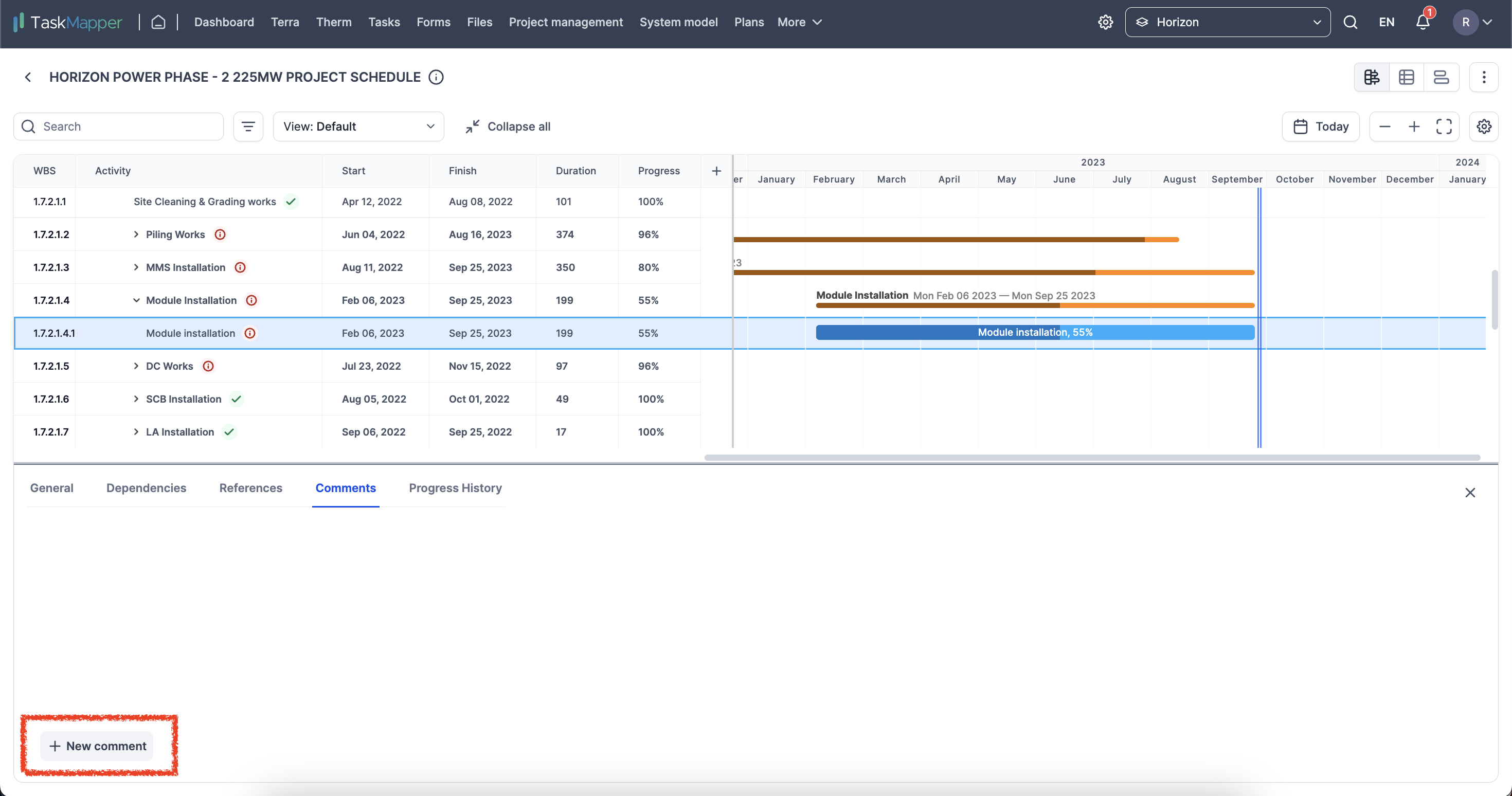1512x796 pixels.
Task: Switch to the Progress History tab
Action: 455,489
